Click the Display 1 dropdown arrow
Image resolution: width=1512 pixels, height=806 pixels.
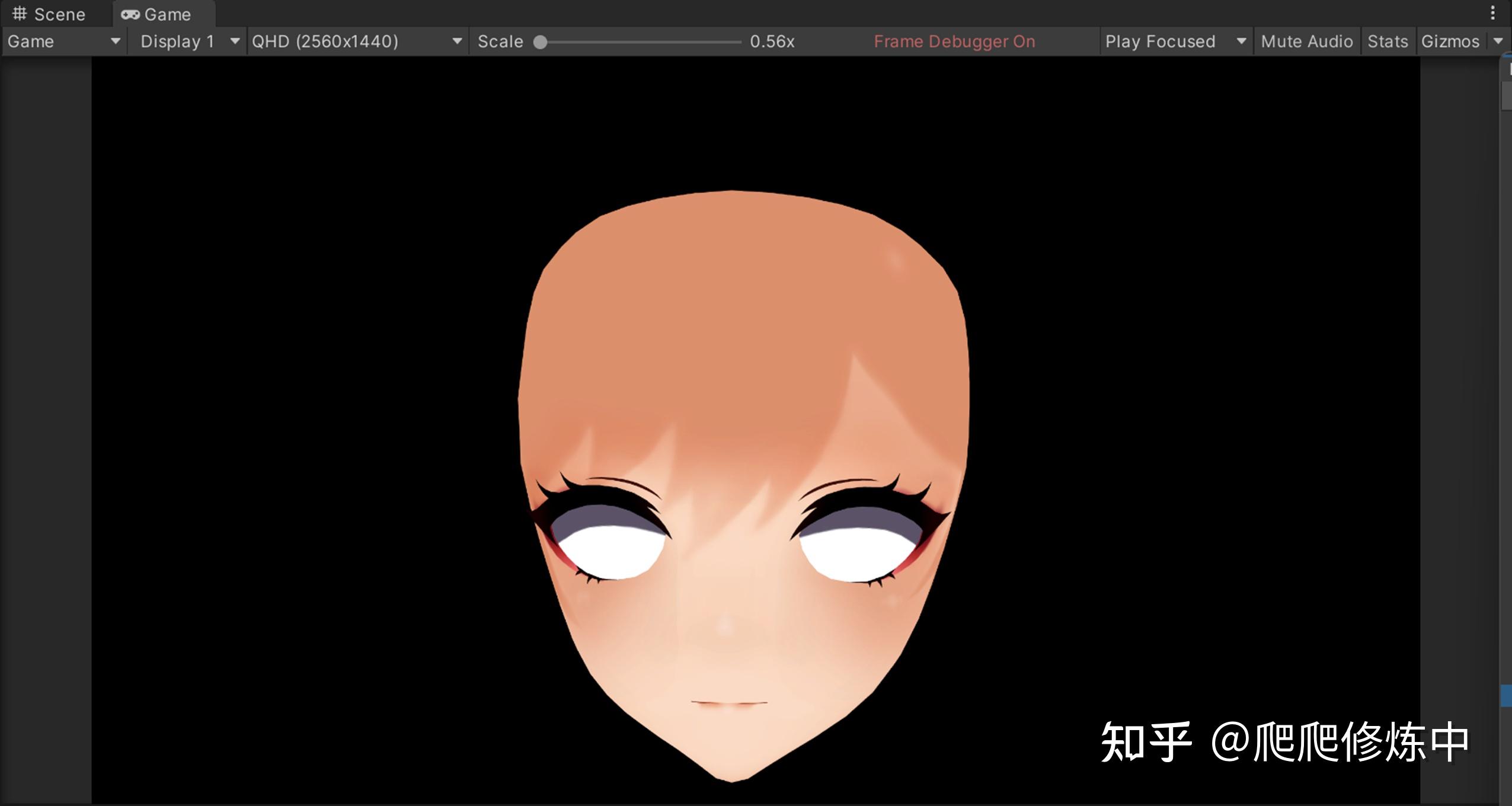click(x=235, y=41)
